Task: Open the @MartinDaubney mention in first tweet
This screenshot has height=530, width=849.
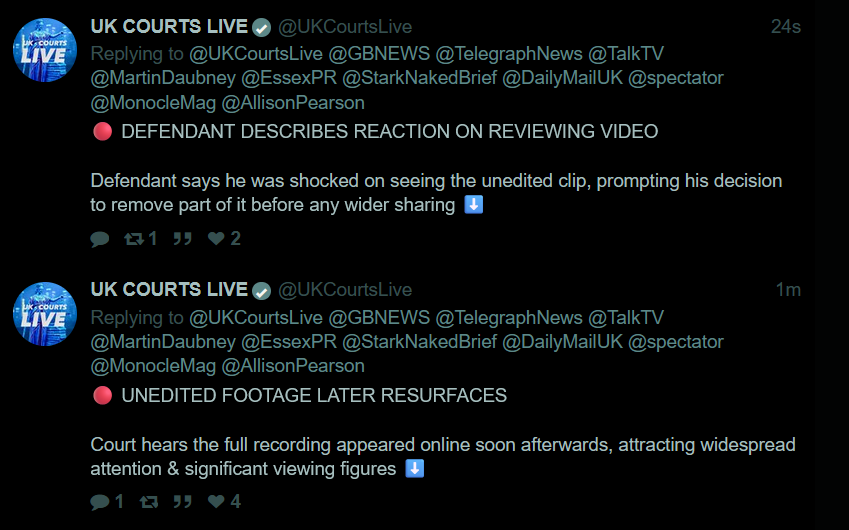Action: click(x=163, y=78)
